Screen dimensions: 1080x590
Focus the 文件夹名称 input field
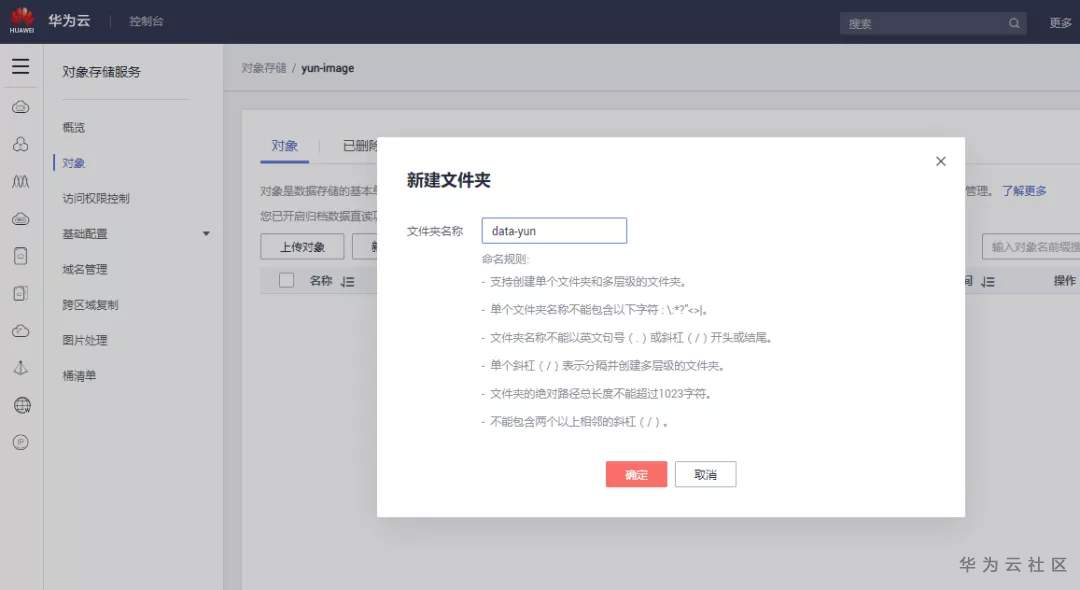pyautogui.click(x=554, y=231)
